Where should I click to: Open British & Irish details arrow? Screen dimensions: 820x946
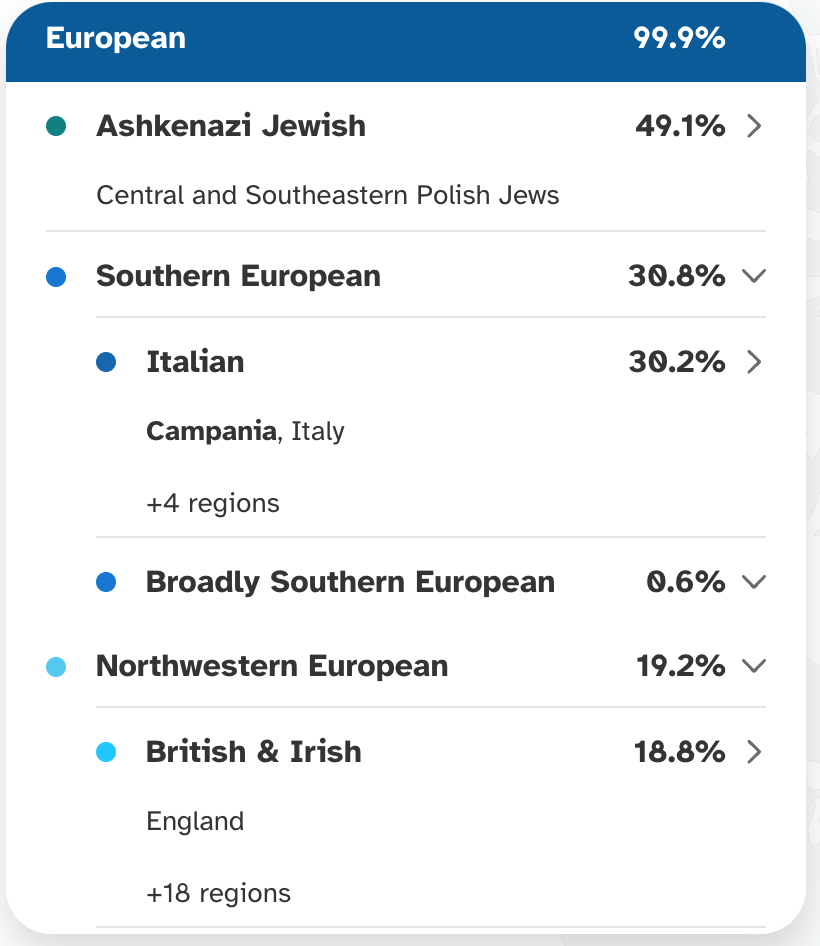pos(754,752)
